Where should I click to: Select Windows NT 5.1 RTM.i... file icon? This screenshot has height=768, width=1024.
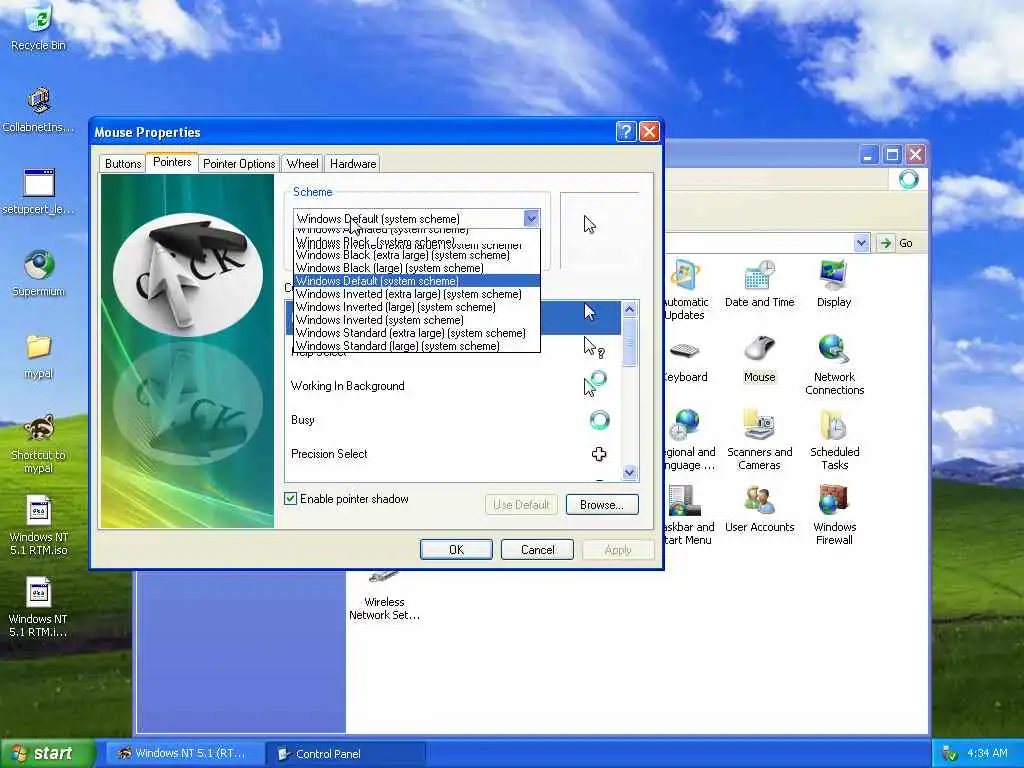(39, 607)
